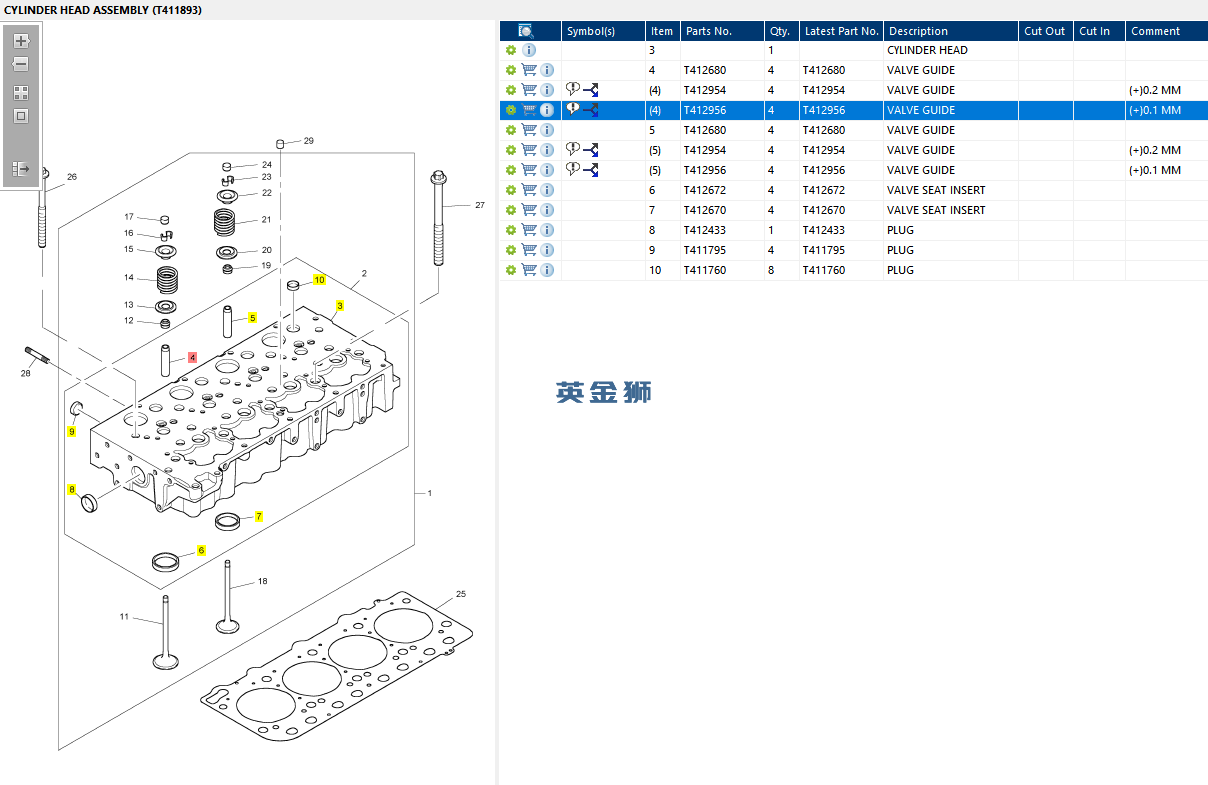Click the Latest Part No. column header
1208x785 pixels.
(x=841, y=31)
